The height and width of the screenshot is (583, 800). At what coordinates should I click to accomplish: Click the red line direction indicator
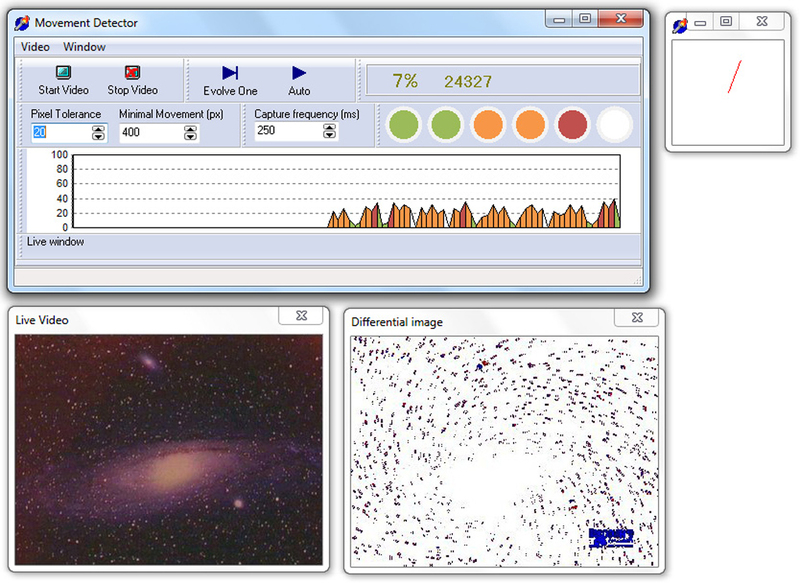[734, 77]
